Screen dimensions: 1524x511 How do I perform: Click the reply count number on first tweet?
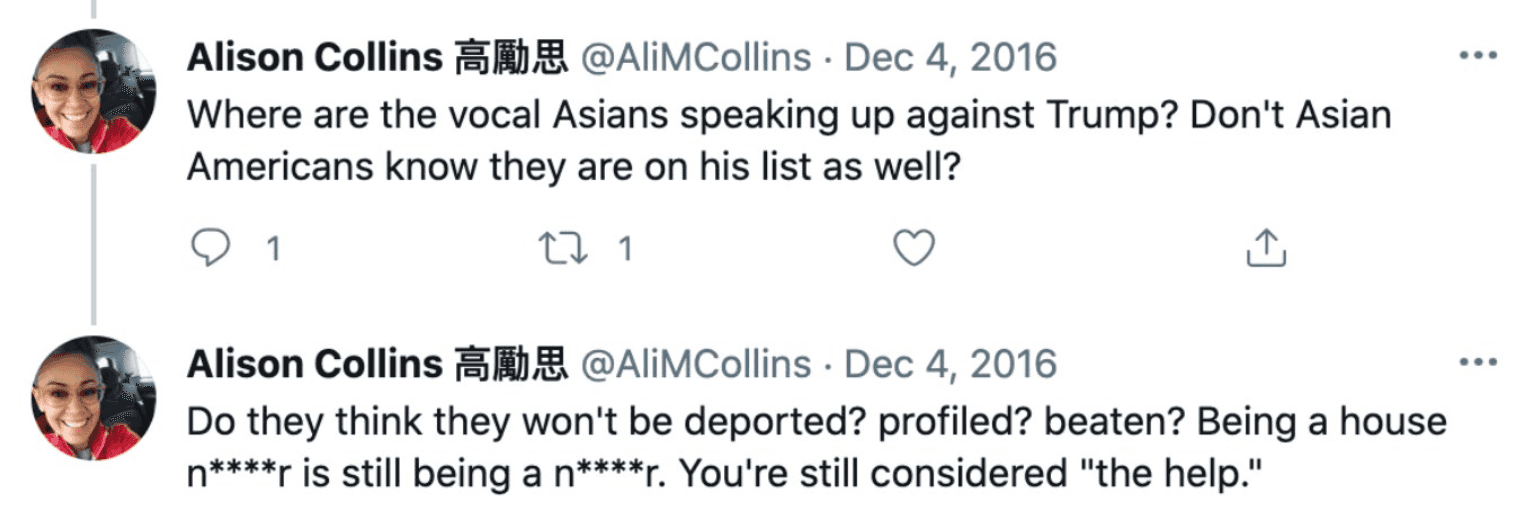(x=273, y=249)
